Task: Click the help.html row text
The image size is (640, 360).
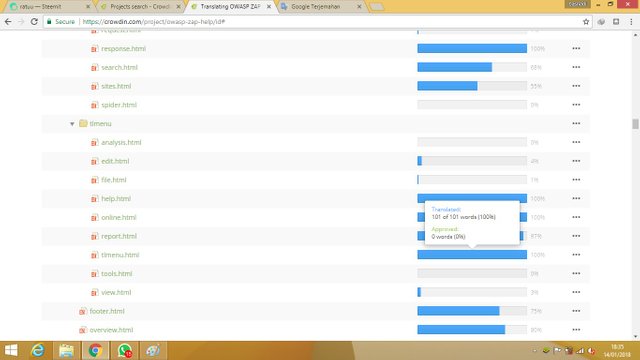Action: click(116, 199)
